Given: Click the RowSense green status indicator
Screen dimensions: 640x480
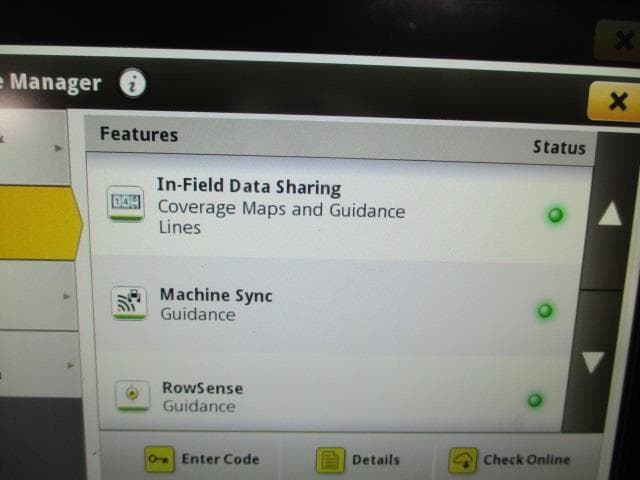Looking at the screenshot, I should point(535,400).
